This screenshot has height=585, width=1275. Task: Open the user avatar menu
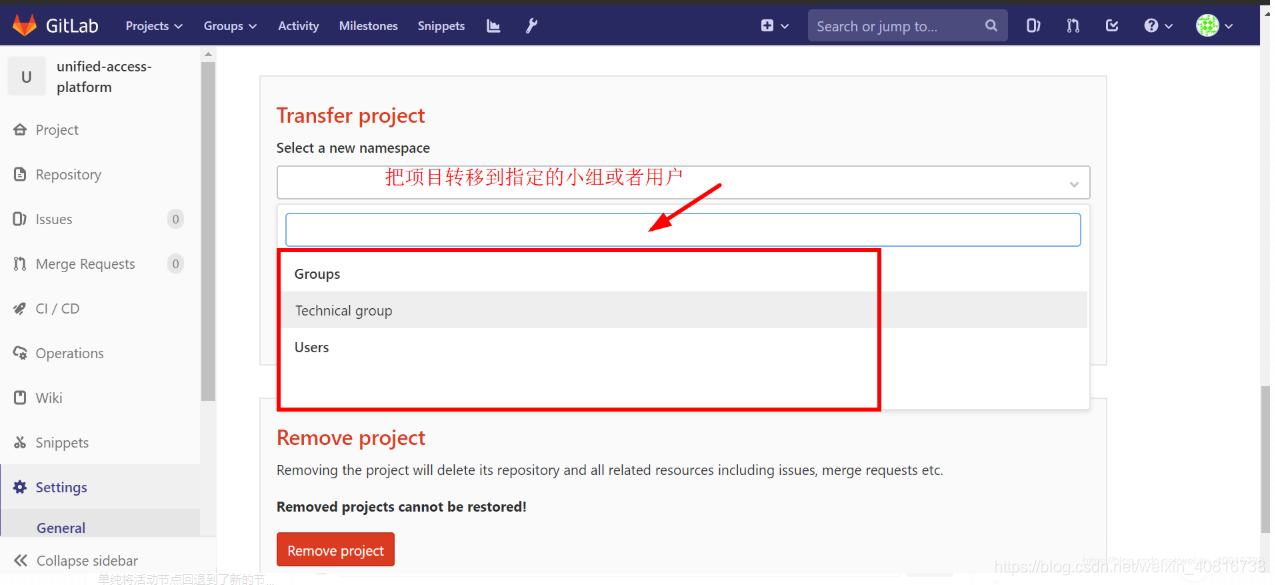tap(1215, 26)
